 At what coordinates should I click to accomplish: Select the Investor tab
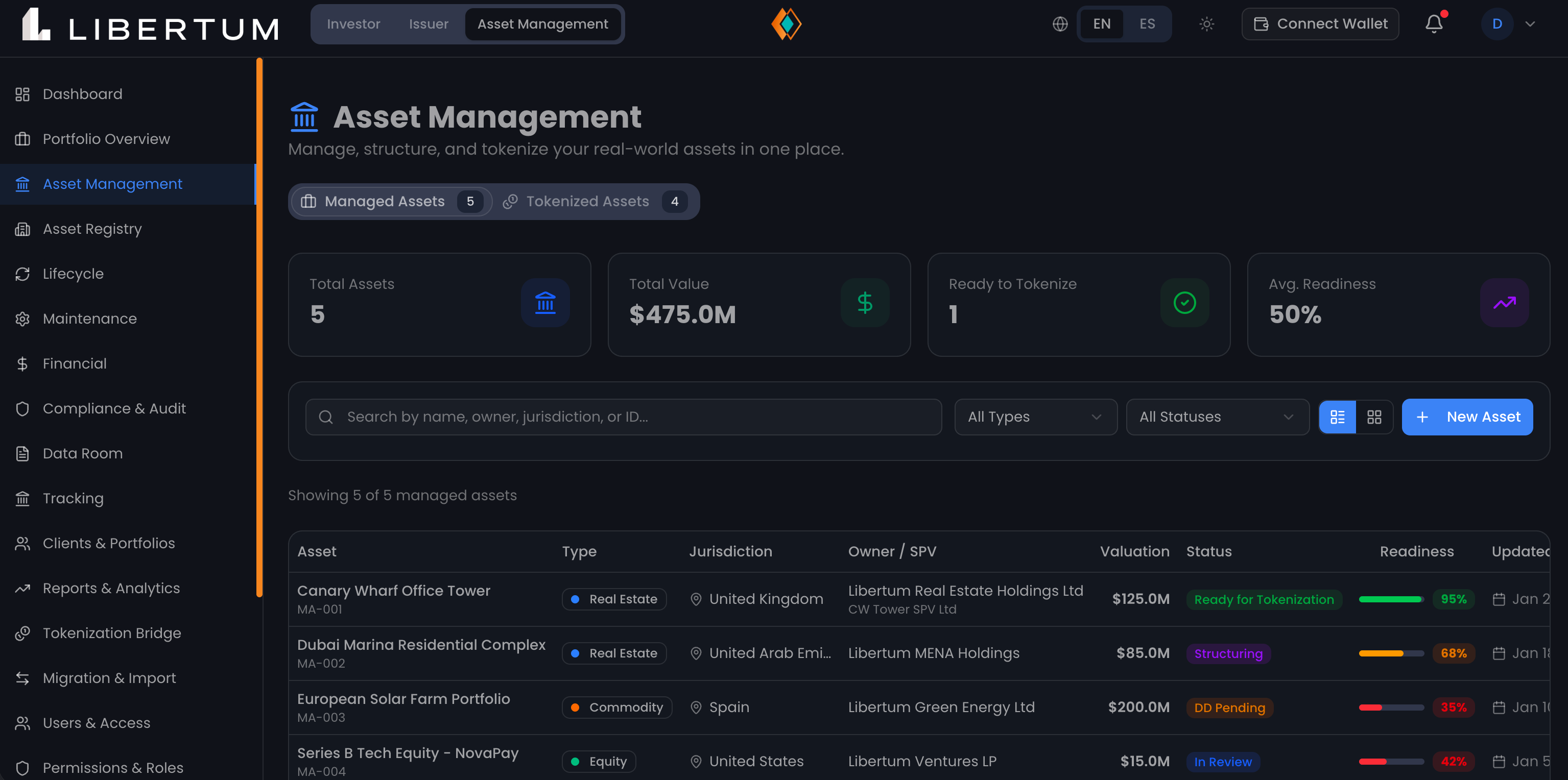[x=353, y=25]
